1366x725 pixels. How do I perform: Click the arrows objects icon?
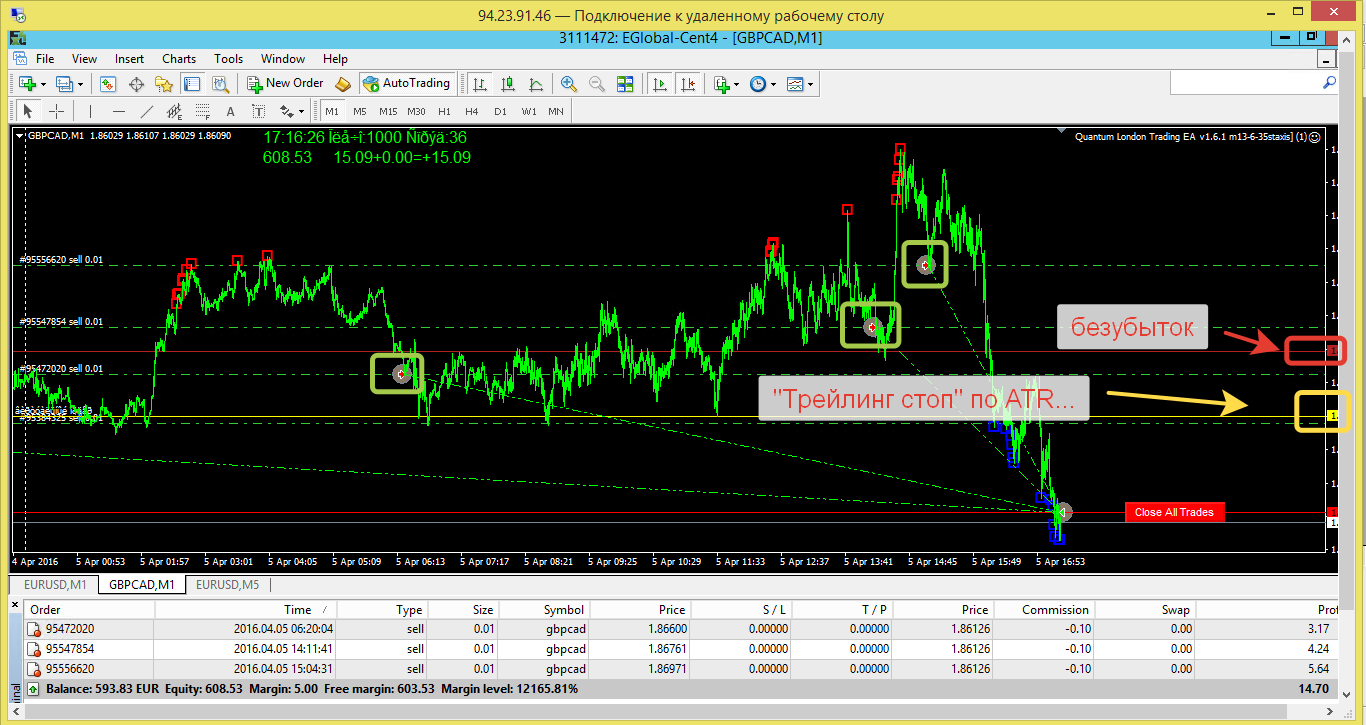286,111
